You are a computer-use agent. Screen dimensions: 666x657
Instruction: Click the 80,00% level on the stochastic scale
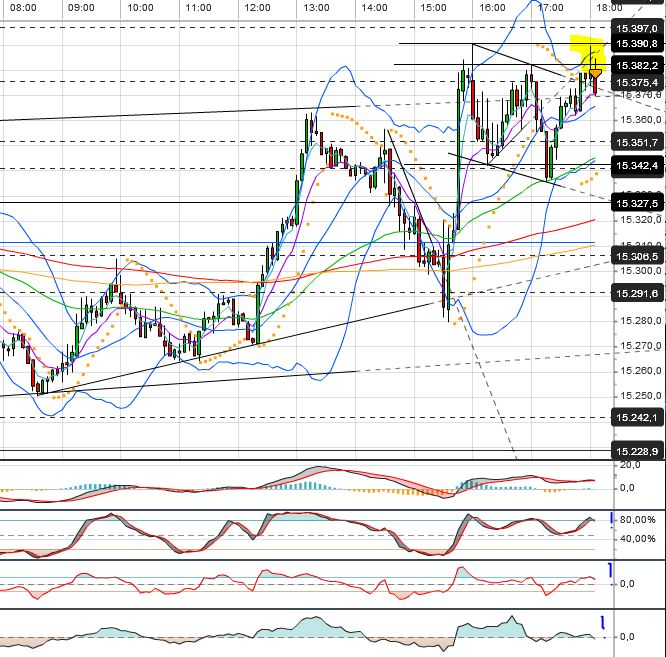point(638,520)
